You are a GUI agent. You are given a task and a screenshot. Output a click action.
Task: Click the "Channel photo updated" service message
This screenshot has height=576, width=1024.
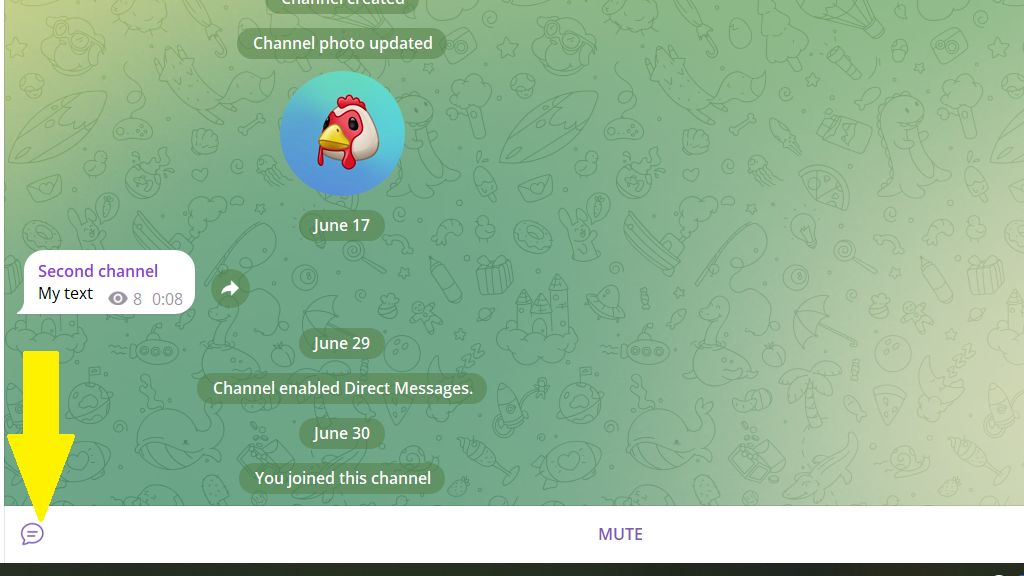(342, 43)
